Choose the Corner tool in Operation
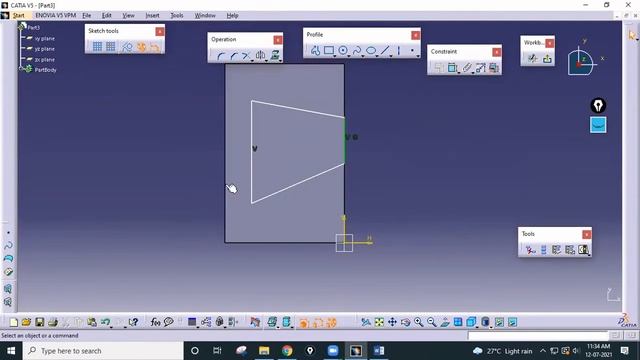The image size is (640, 360). tap(220, 56)
